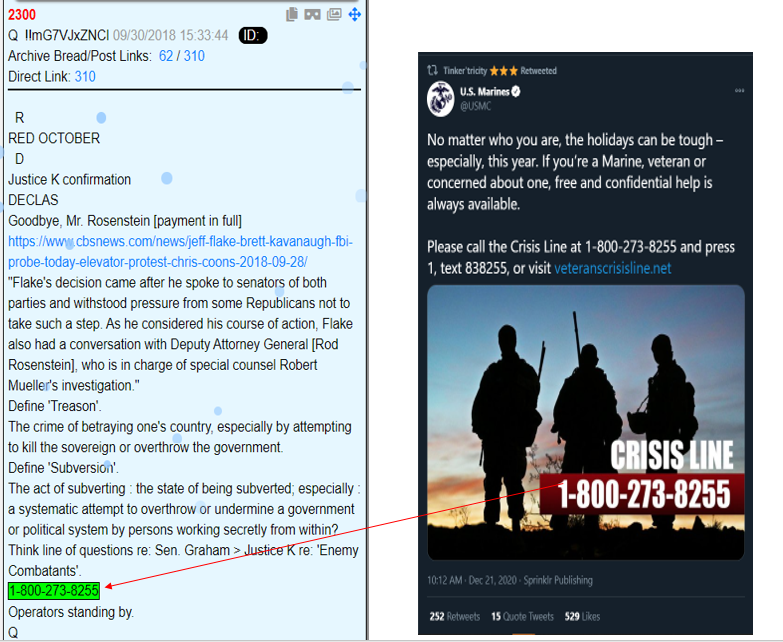Click the retweet arrows icon above tweet
783x642 pixels.
coord(432,70)
